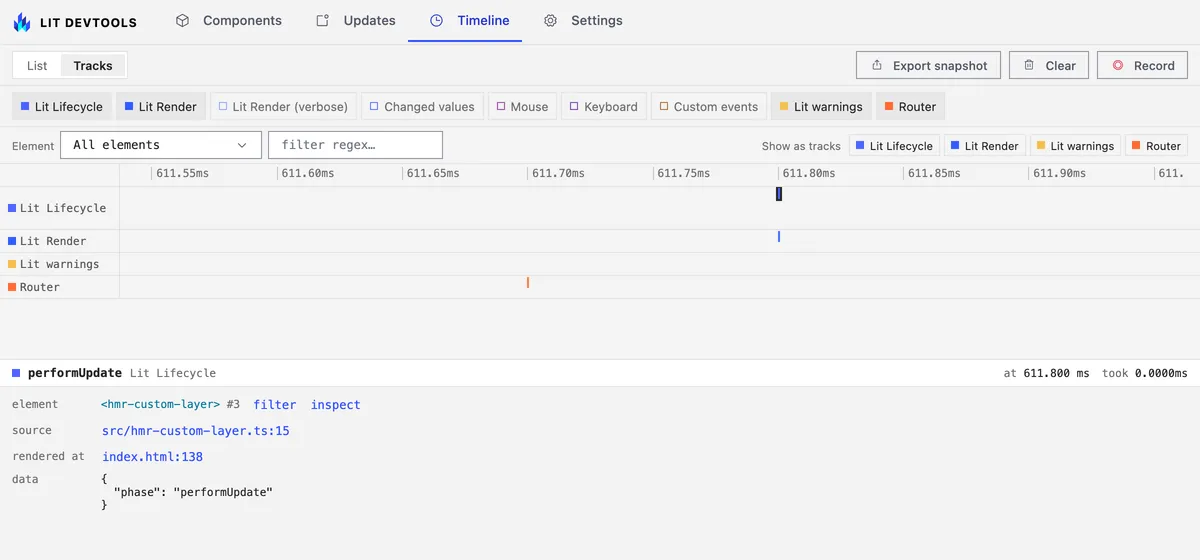Open the index.html:138 rendered-at link
Viewport: 1200px width, 560px height.
(x=152, y=457)
